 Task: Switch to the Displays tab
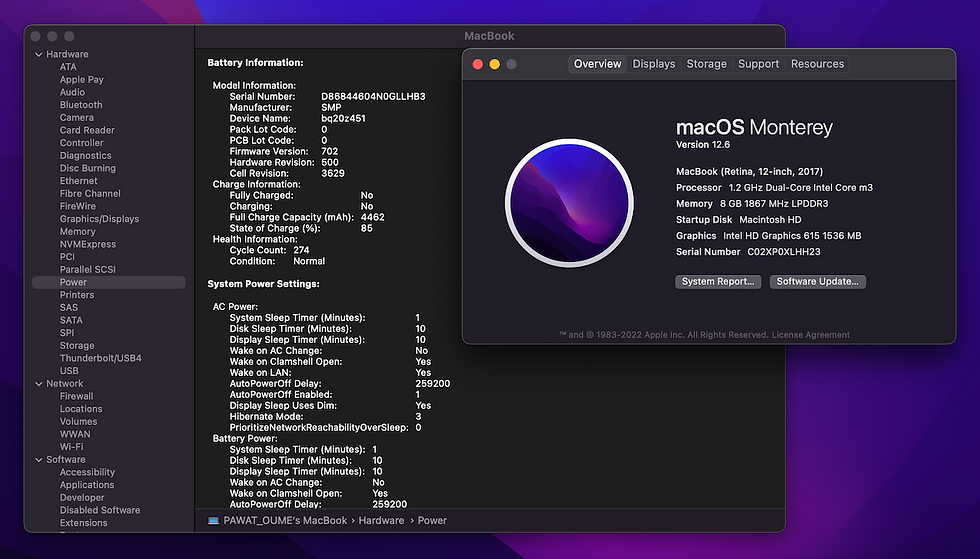(x=654, y=64)
